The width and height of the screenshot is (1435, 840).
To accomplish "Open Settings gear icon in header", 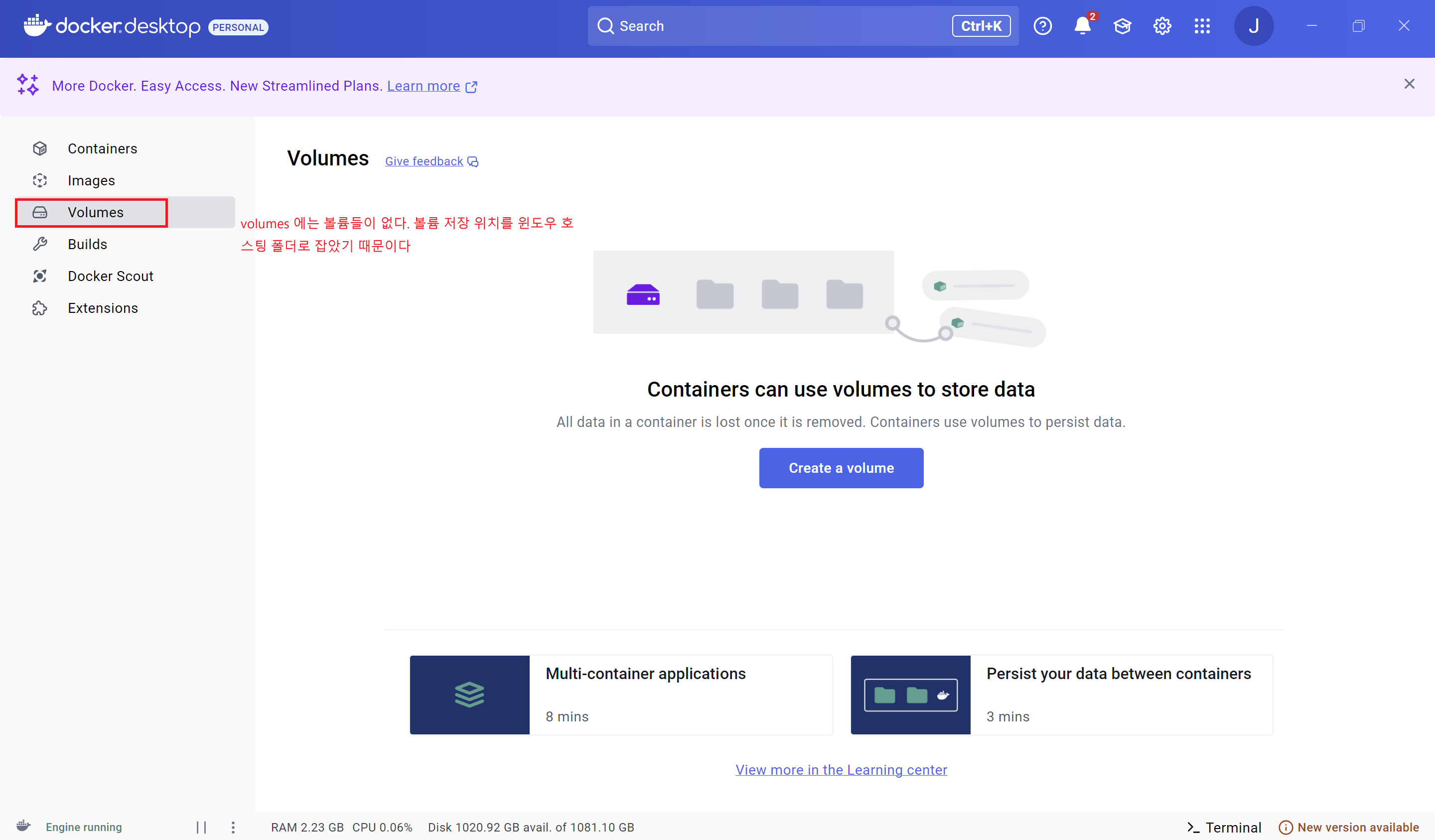I will coord(1161,26).
